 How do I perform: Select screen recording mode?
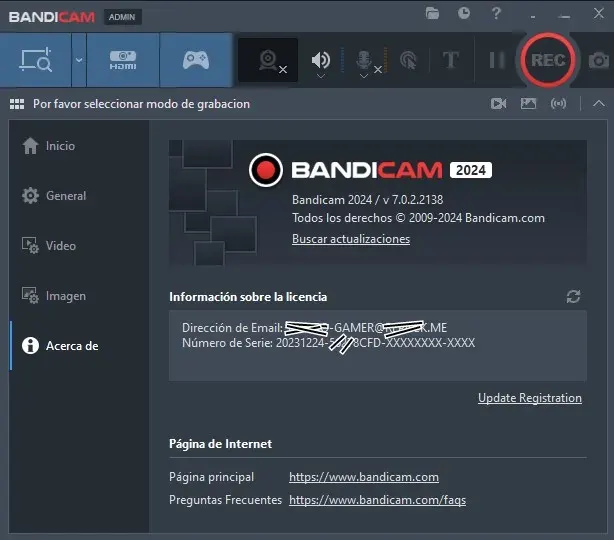pyautogui.click(x=36, y=60)
